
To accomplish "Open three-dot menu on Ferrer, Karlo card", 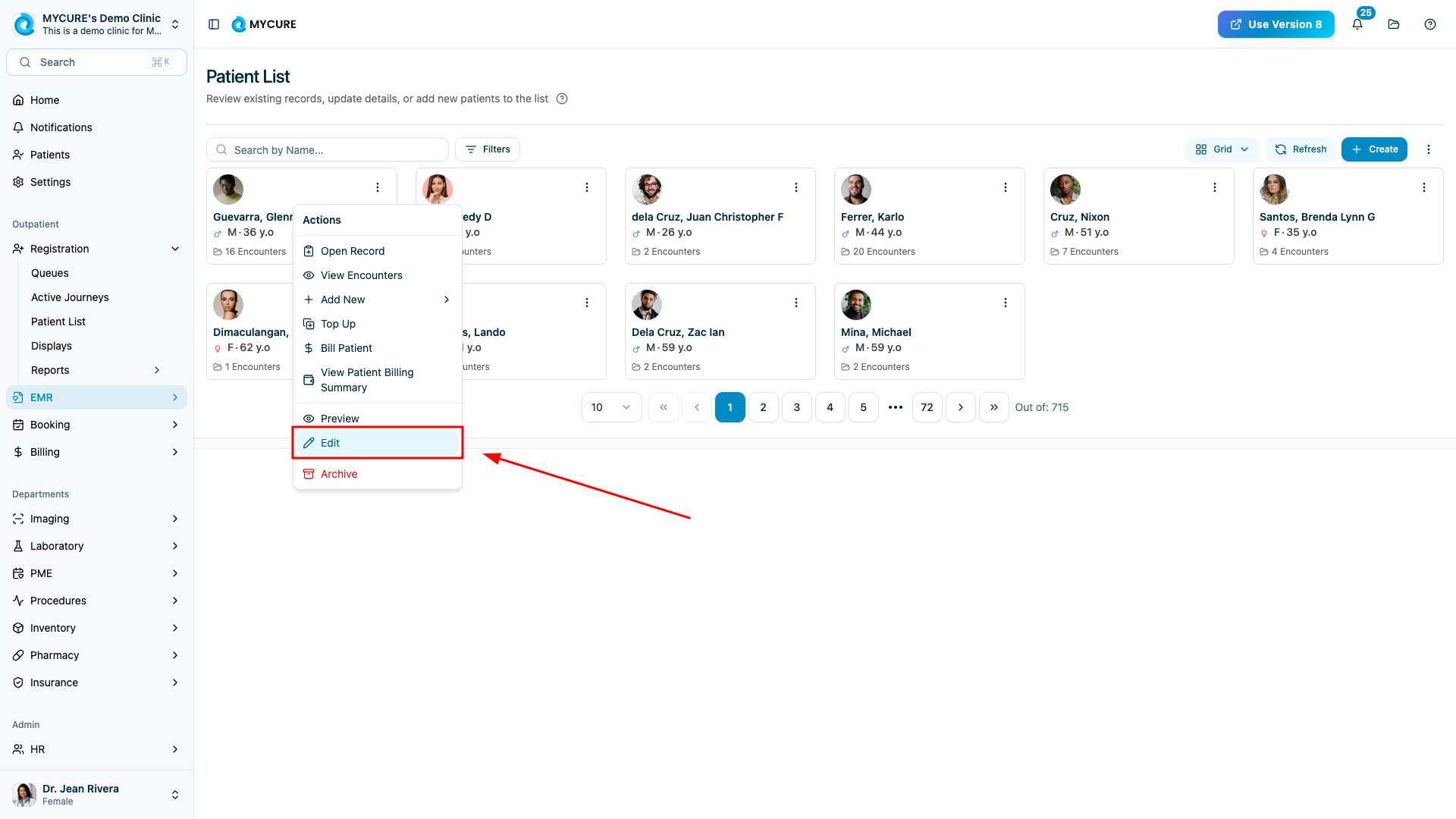I will click(1006, 187).
